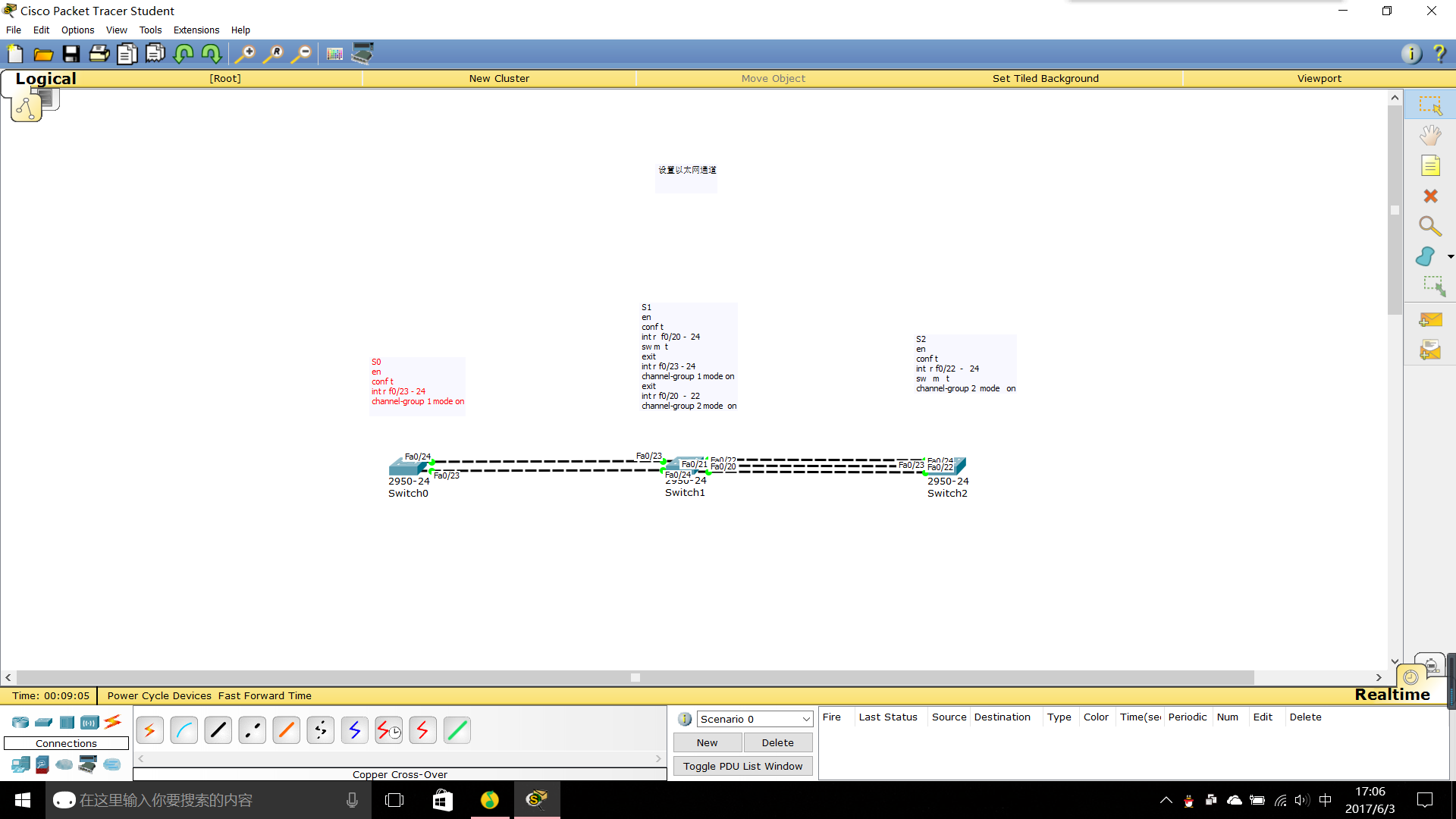Click the New scenario button
This screenshot has height=819, width=1456.
click(x=708, y=743)
